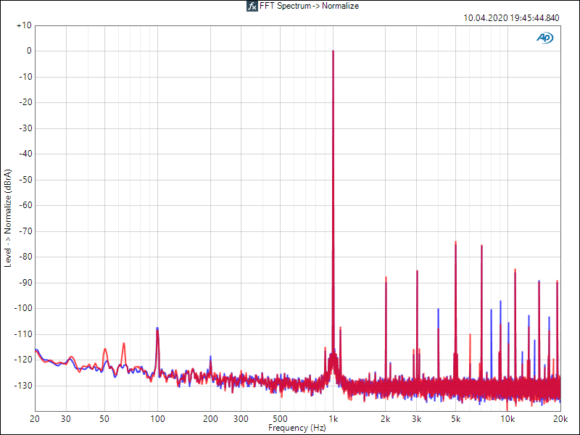Click the fx function icon in title
This screenshot has width=580, height=435.
[252, 6]
